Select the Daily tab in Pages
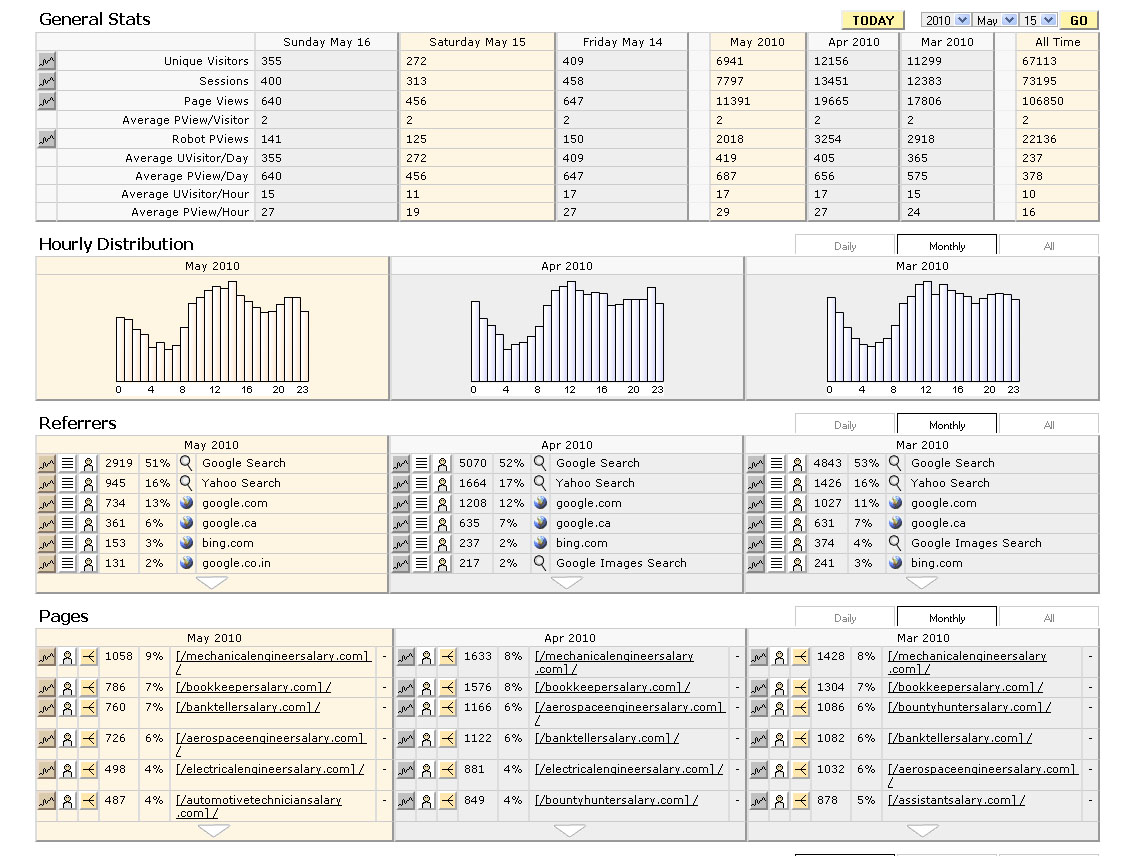Viewport: 1134px width, 856px height. [x=845, y=618]
